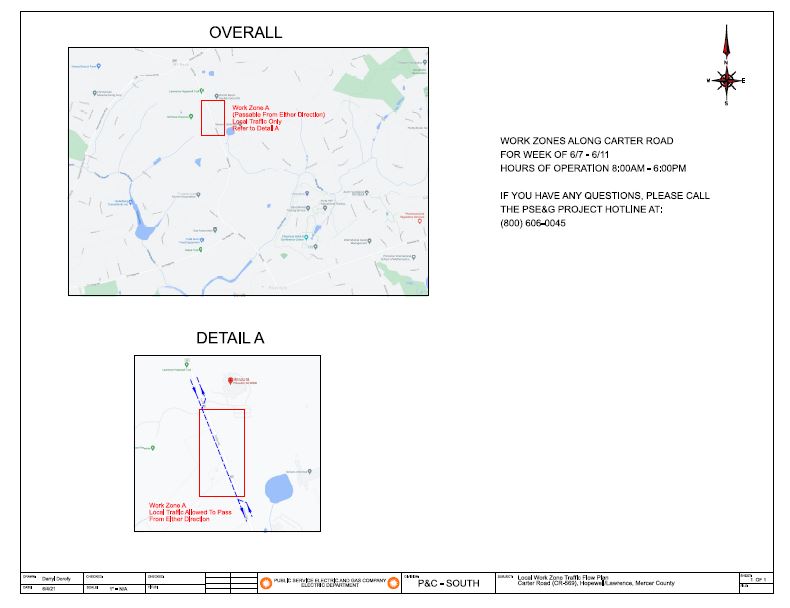Click the 'Work Zone A' label in Detail A
This screenshot has height=608, width=790.
168,506
